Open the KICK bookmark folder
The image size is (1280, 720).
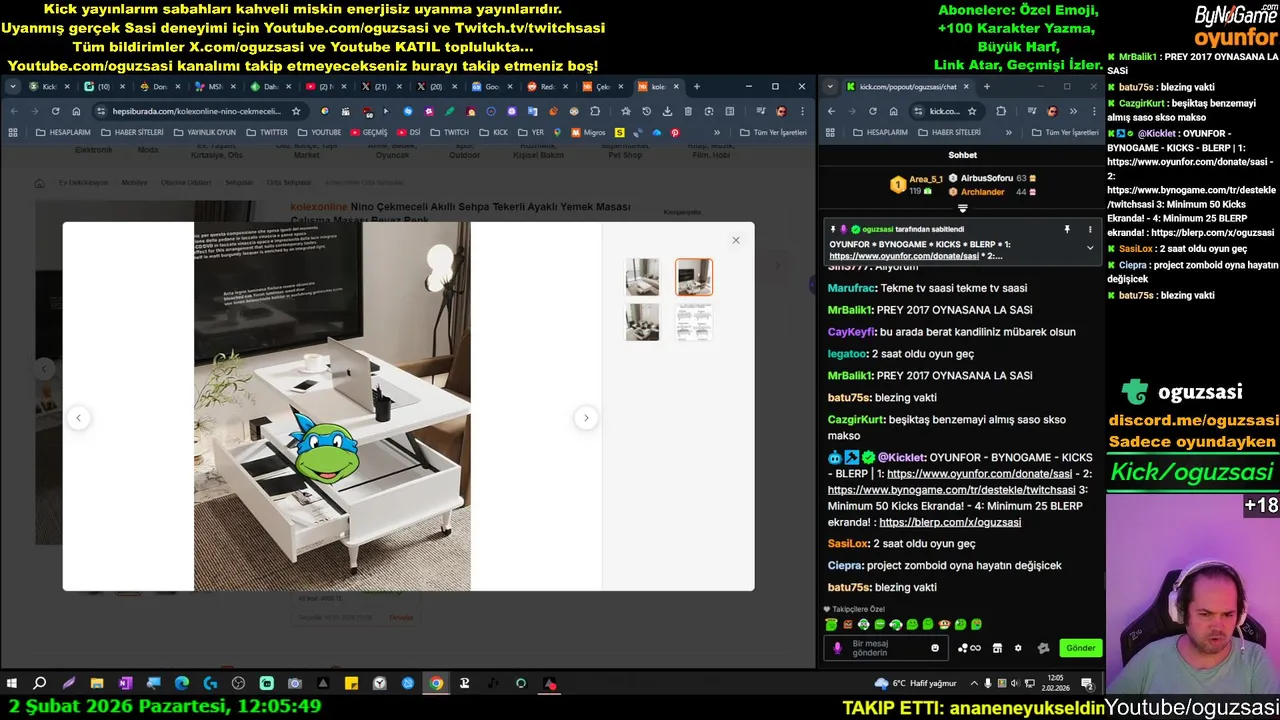[x=492, y=132]
